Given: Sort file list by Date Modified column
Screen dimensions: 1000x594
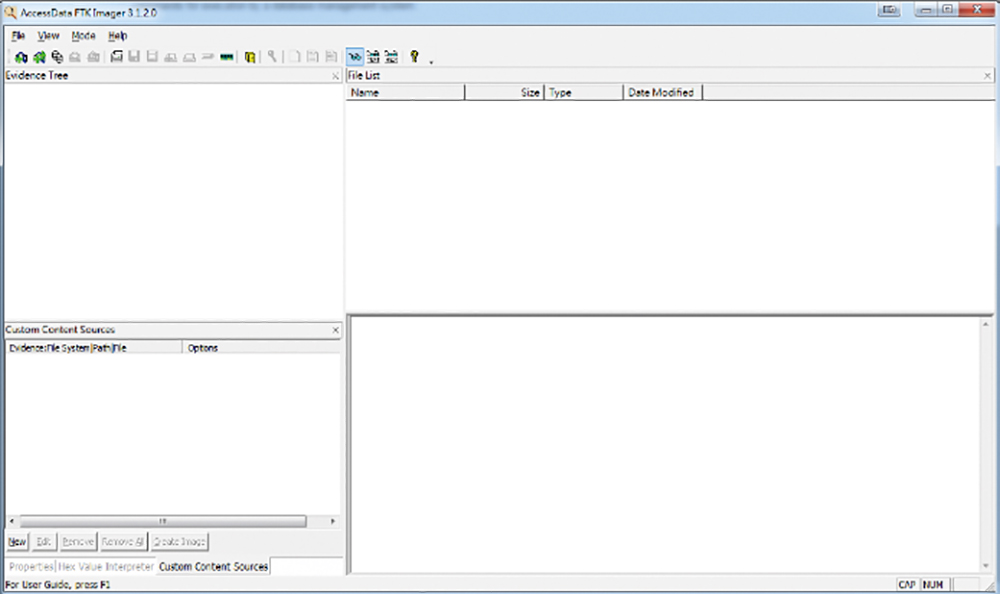Looking at the screenshot, I should point(663,93).
